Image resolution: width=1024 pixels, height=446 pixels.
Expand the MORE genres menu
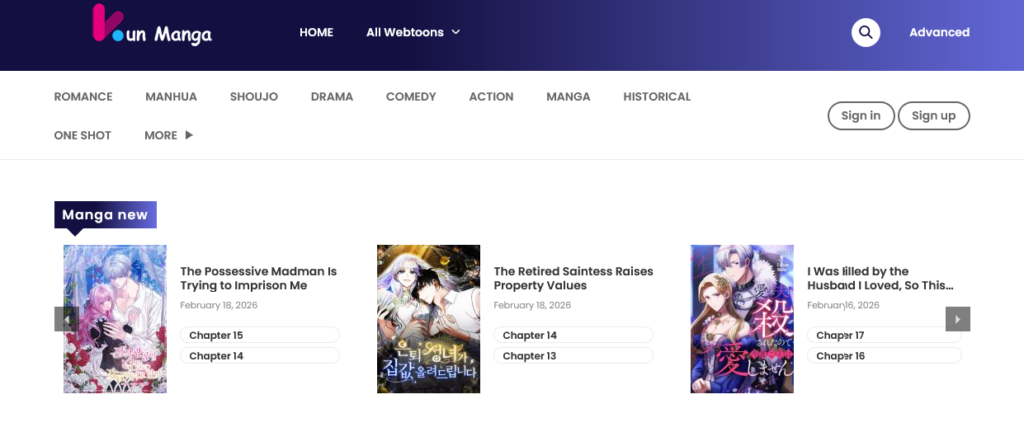coord(168,135)
